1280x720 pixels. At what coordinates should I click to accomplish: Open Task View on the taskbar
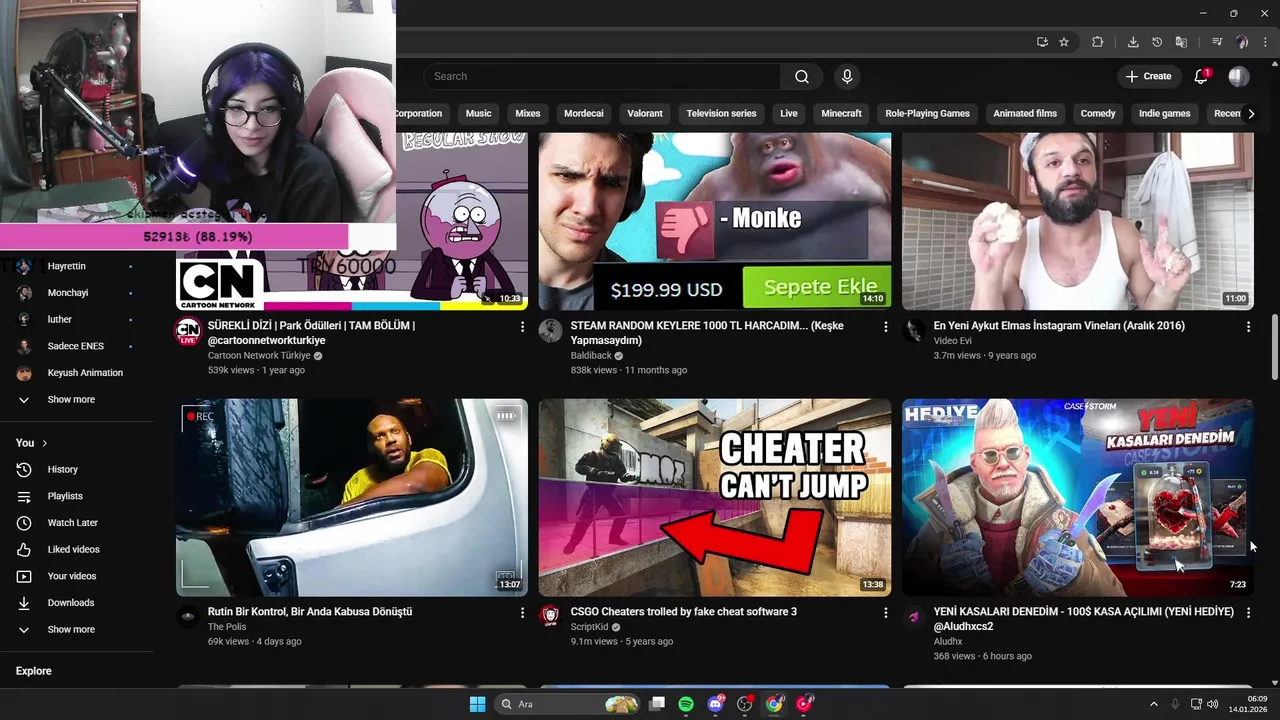[x=657, y=704]
